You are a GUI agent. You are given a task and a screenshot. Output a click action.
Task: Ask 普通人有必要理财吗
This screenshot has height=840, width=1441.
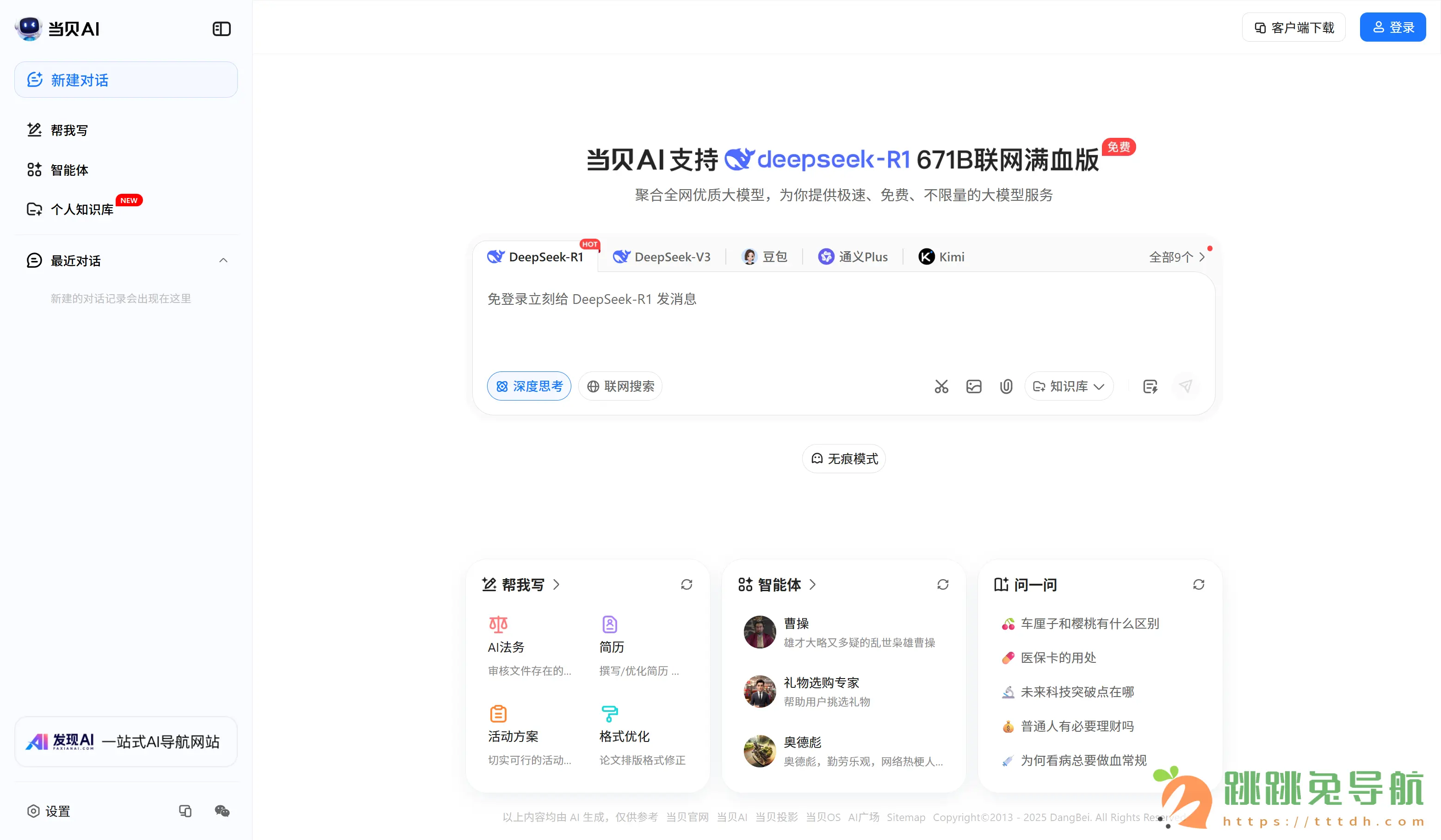click(x=1068, y=726)
